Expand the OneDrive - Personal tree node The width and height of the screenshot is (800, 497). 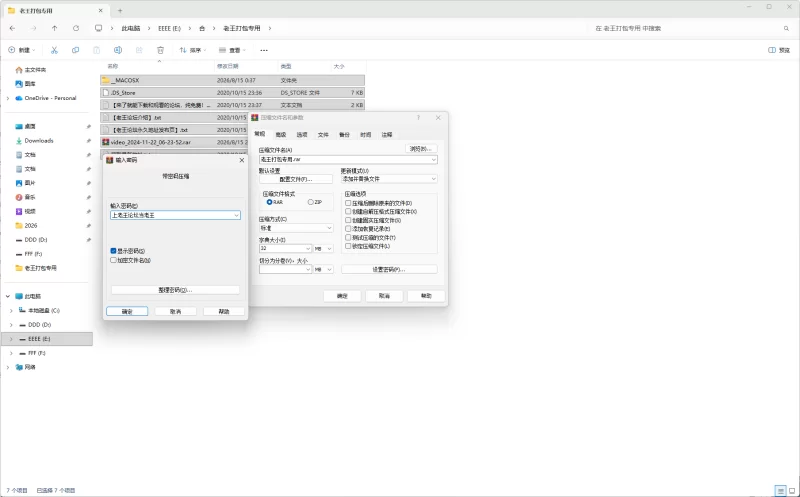[x=8, y=98]
